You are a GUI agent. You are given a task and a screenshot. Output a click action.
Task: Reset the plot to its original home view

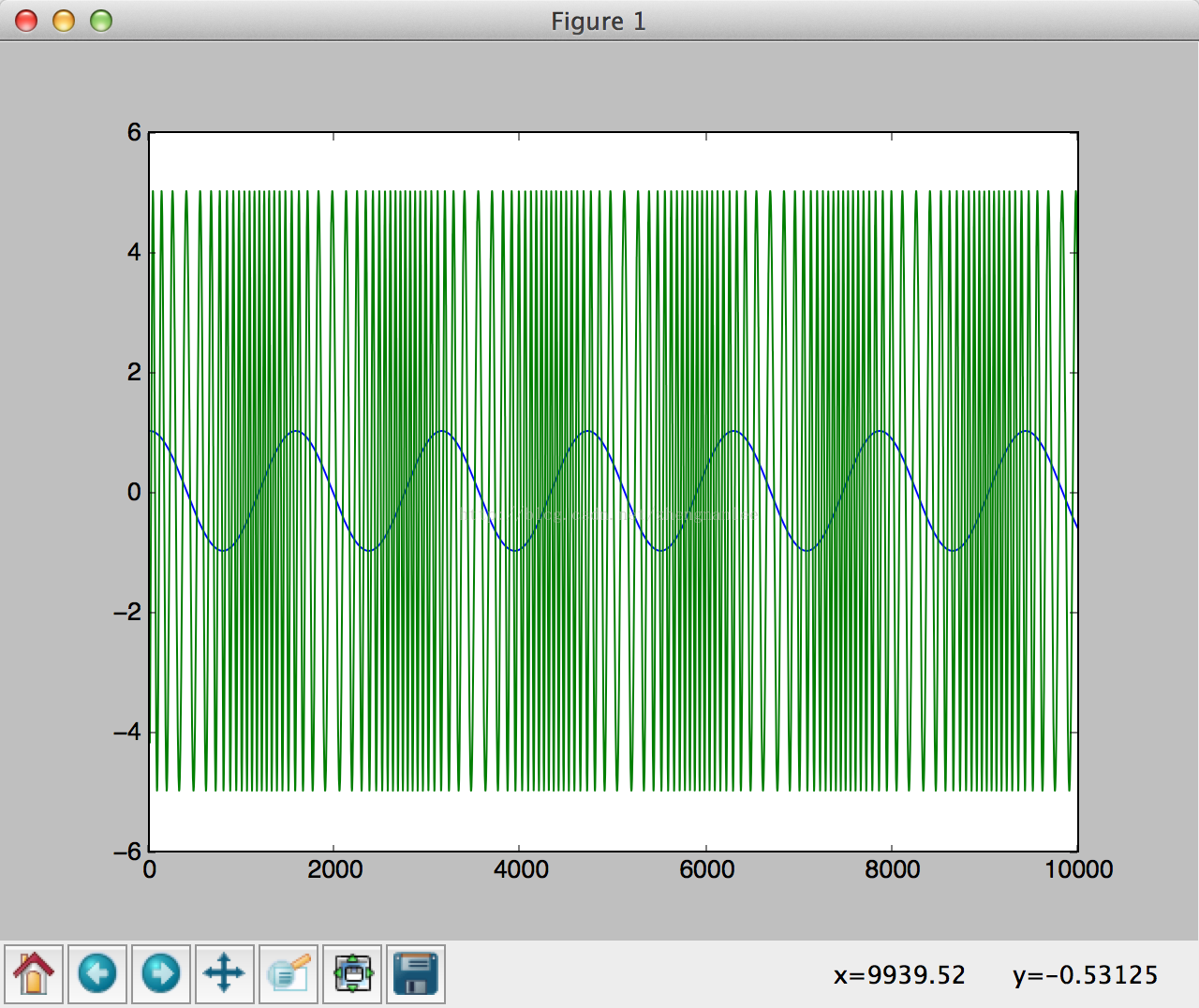34,974
